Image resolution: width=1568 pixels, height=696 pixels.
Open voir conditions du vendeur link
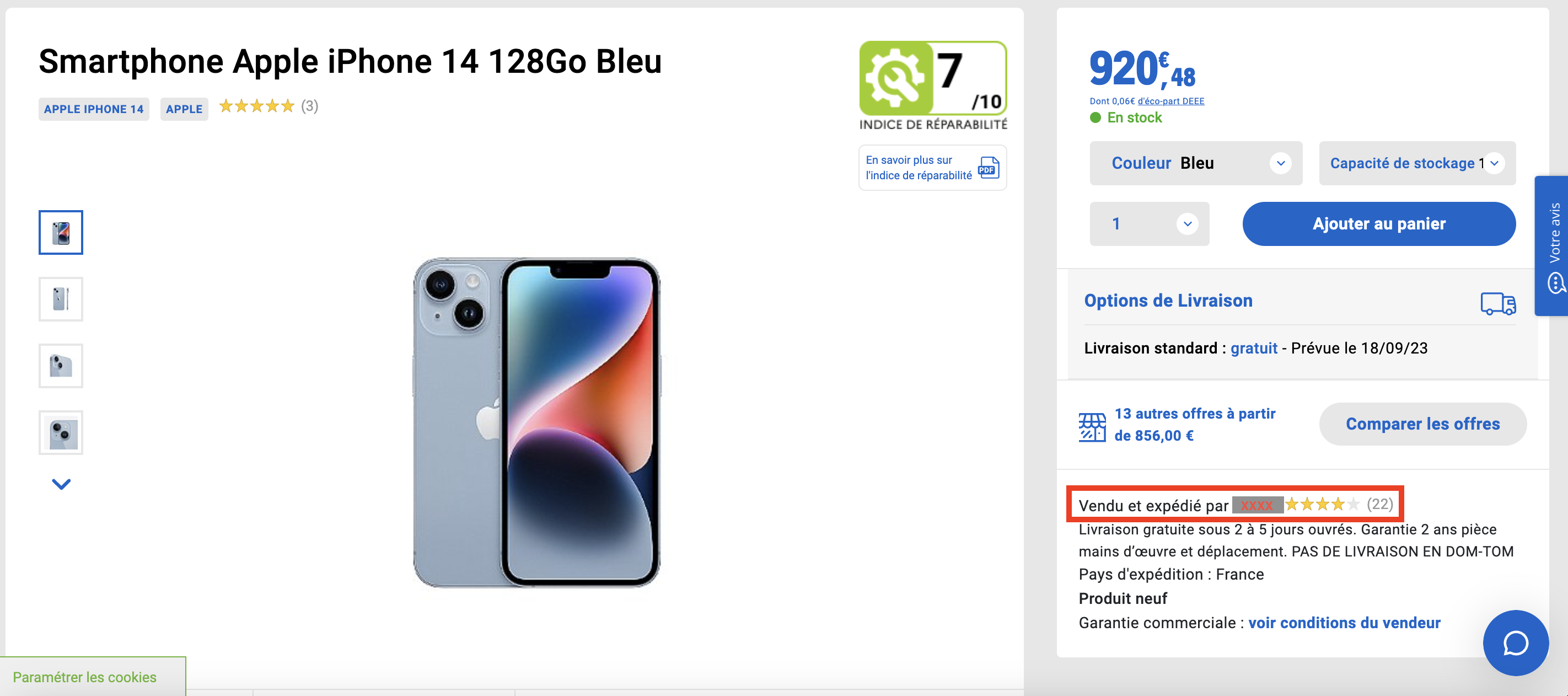click(1344, 623)
